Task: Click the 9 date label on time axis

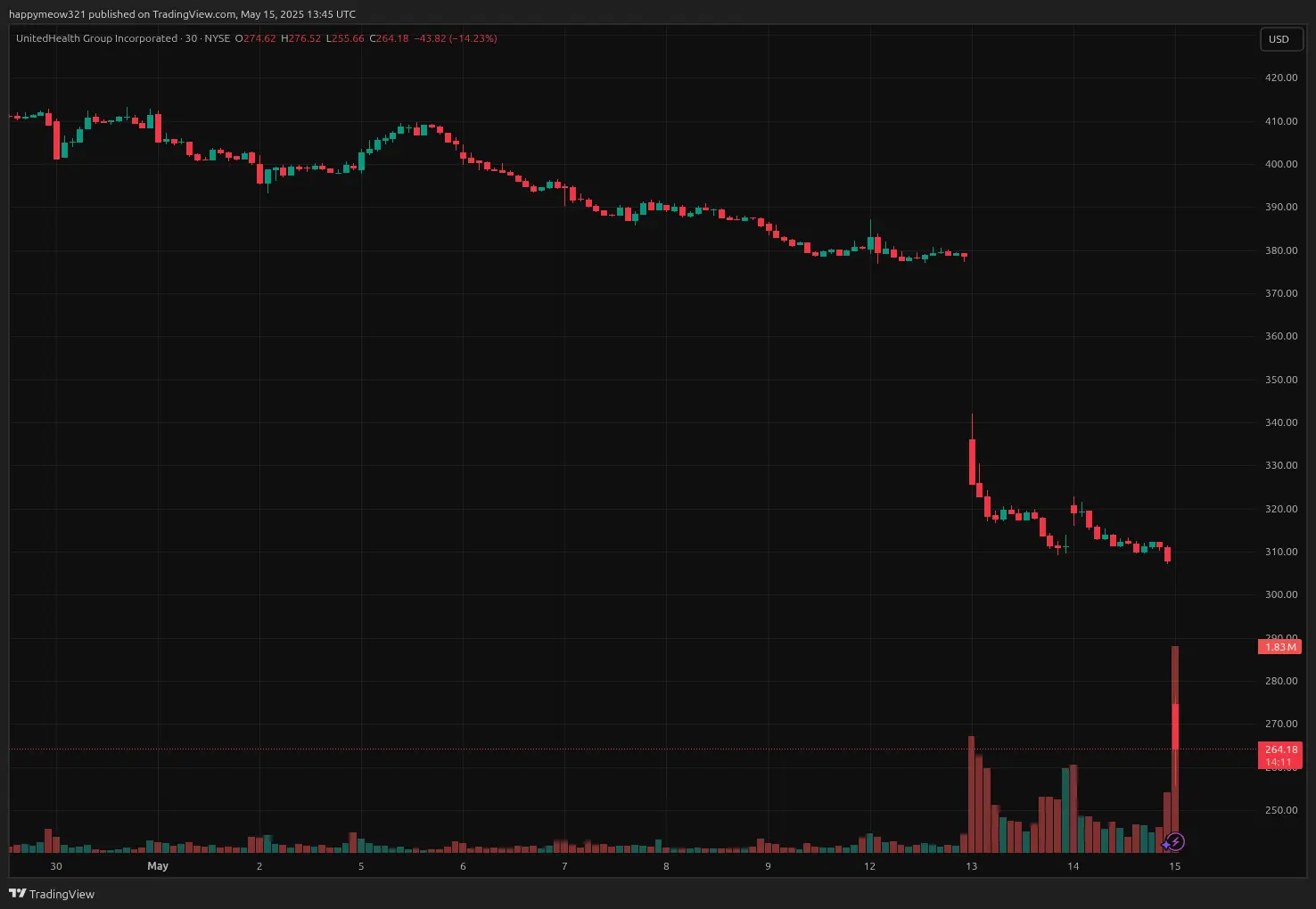Action: coord(768,866)
